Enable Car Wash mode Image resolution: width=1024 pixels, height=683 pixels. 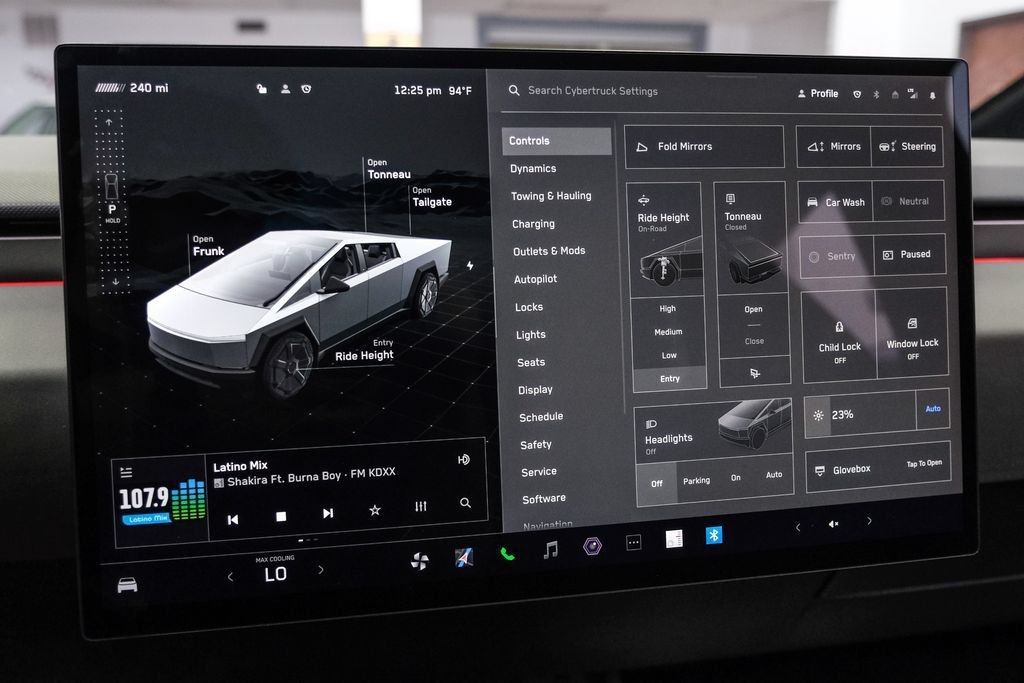point(835,202)
